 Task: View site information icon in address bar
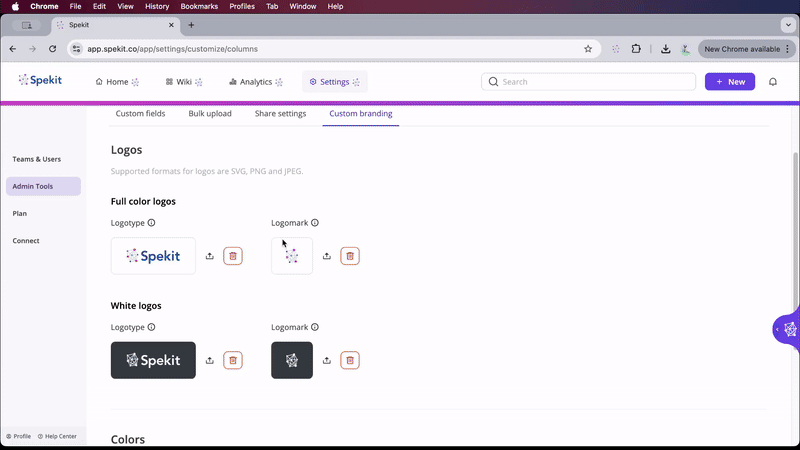(77, 49)
